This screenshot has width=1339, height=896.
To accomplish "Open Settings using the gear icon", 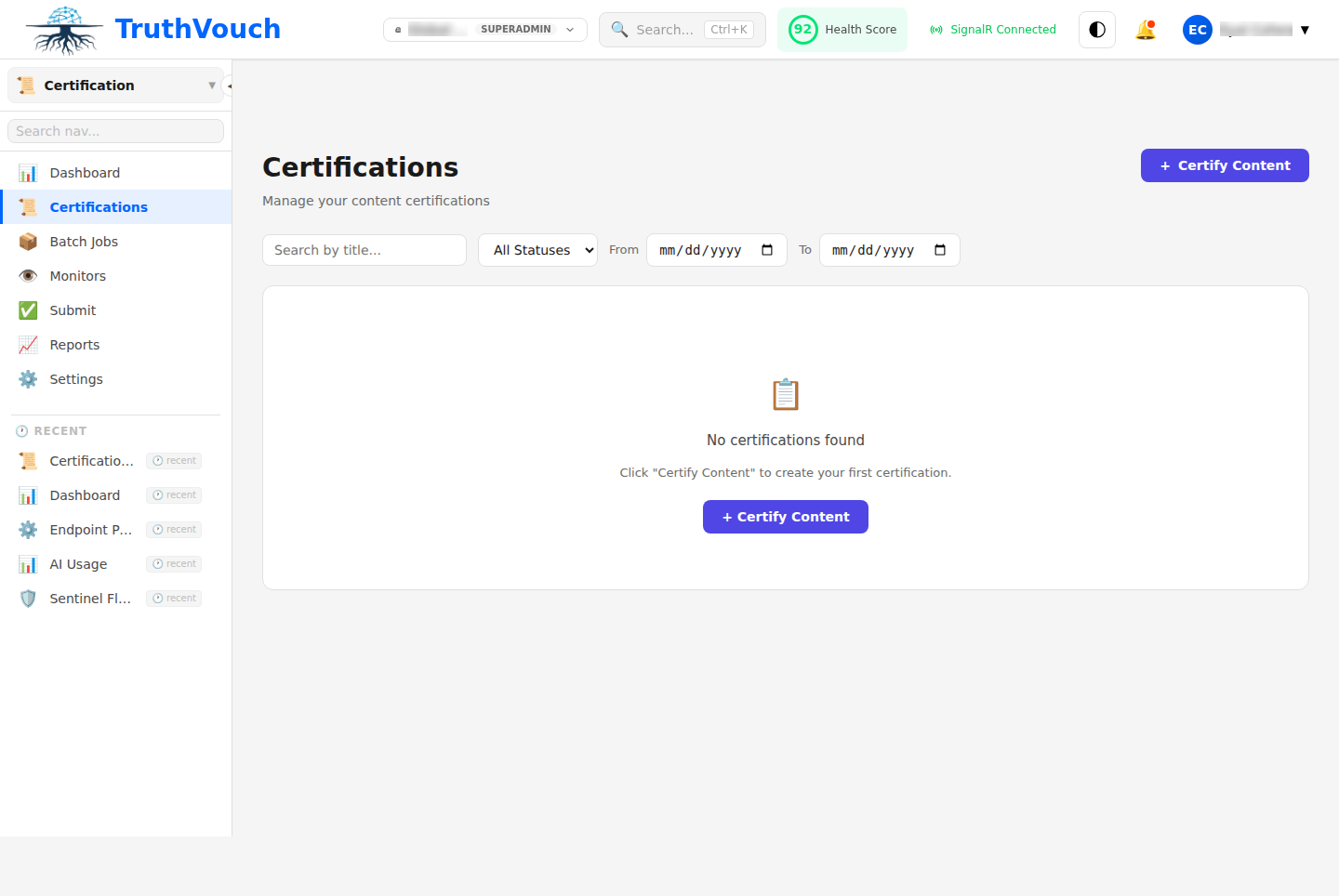I will point(29,378).
